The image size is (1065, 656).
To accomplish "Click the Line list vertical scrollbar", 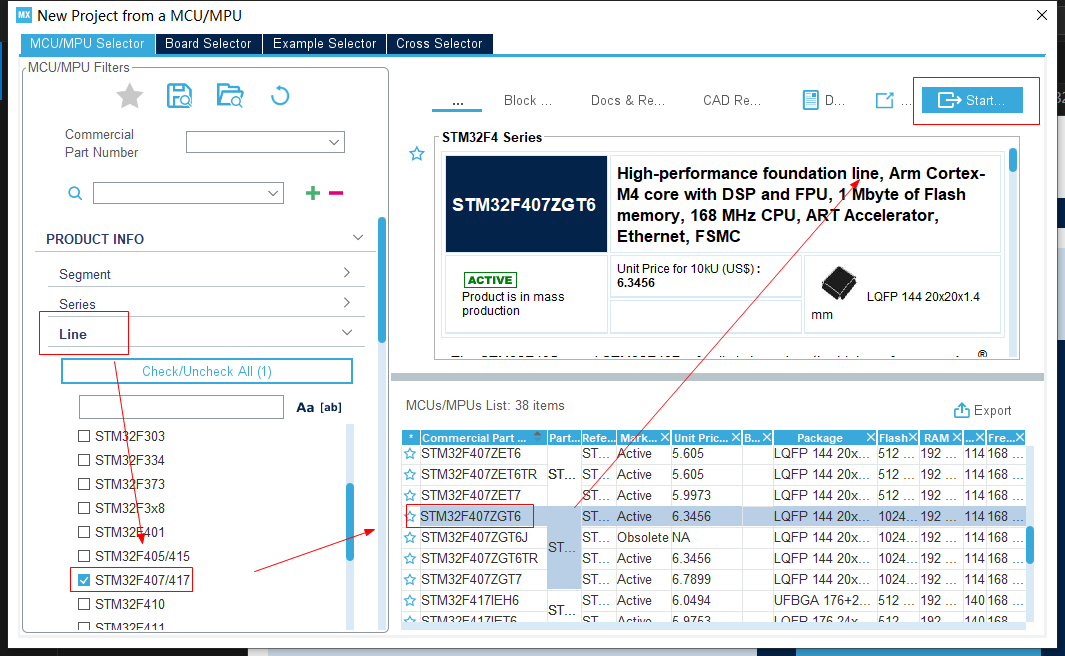I will click(x=350, y=522).
